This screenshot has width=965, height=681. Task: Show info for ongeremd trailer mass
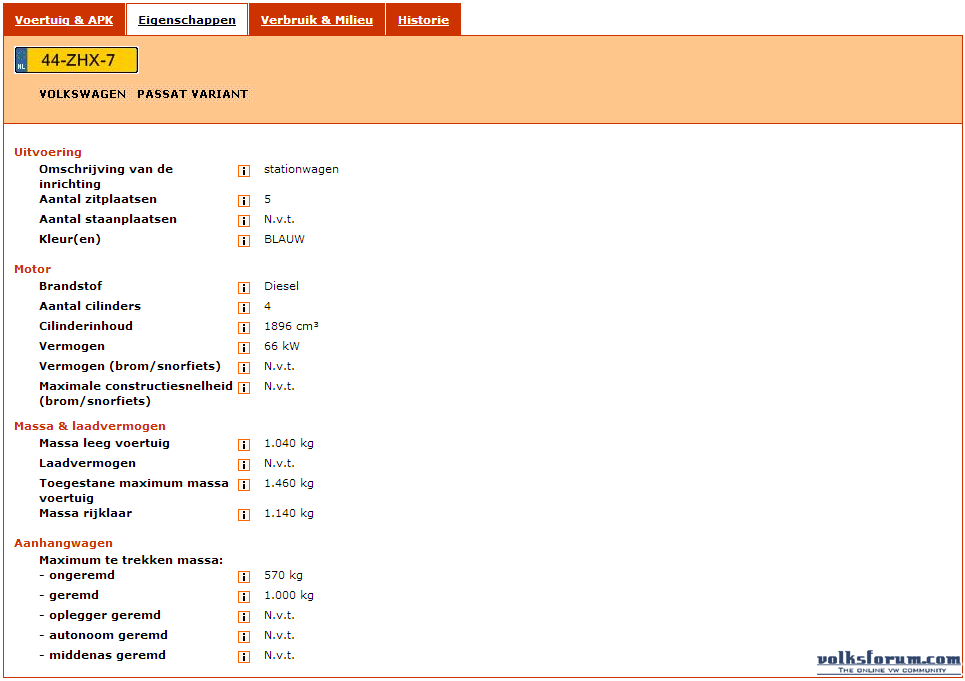244,576
